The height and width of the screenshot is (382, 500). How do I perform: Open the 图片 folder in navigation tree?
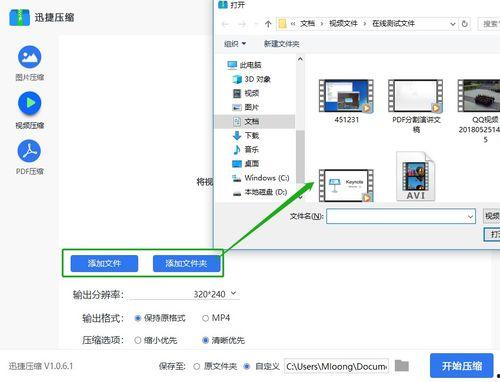tap(246, 107)
